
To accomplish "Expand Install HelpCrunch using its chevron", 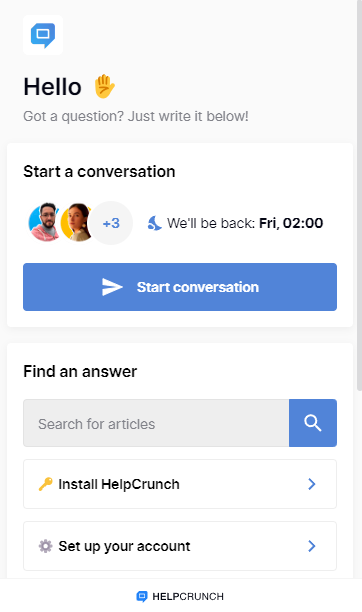I will [312, 484].
